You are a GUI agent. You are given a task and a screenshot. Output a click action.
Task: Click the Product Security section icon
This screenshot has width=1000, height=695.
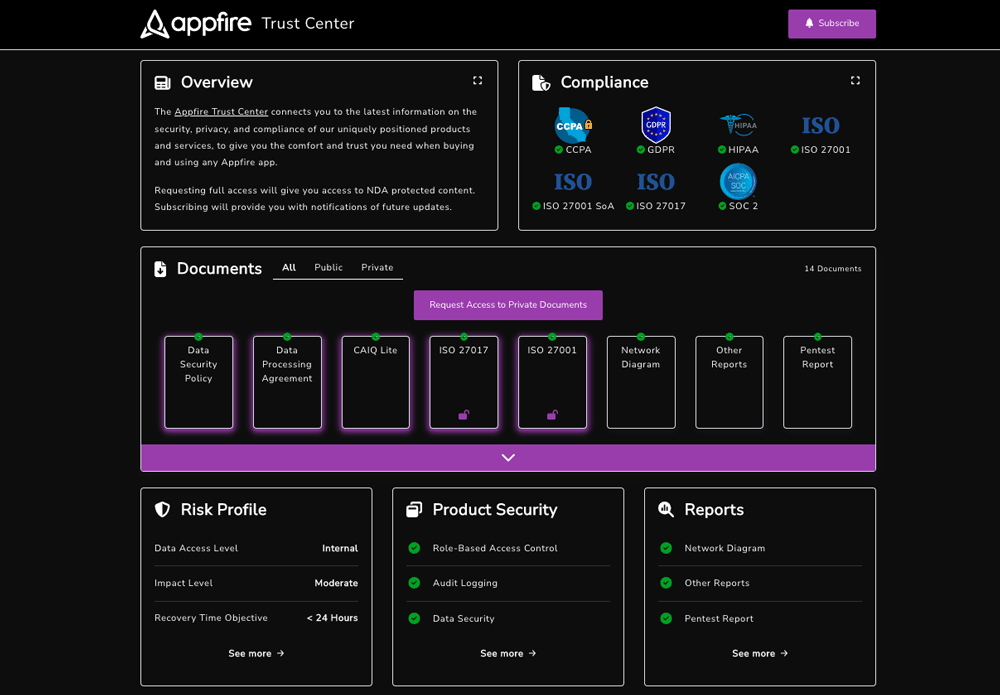[414, 509]
